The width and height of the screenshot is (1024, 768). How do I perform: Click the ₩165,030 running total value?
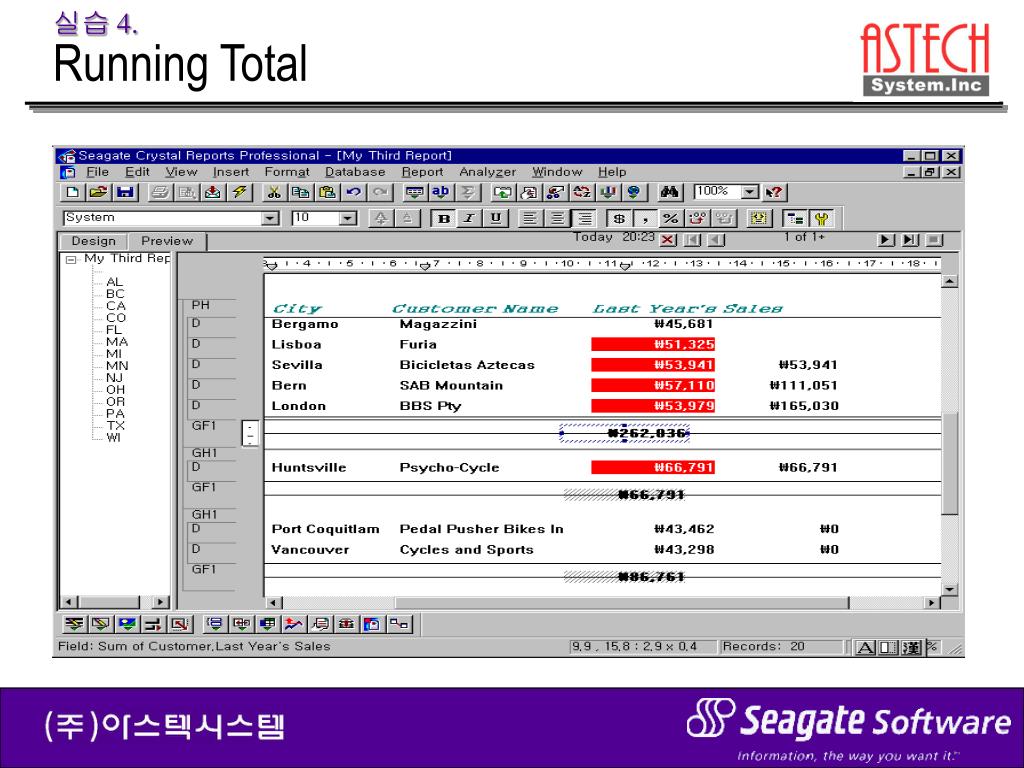coord(804,406)
